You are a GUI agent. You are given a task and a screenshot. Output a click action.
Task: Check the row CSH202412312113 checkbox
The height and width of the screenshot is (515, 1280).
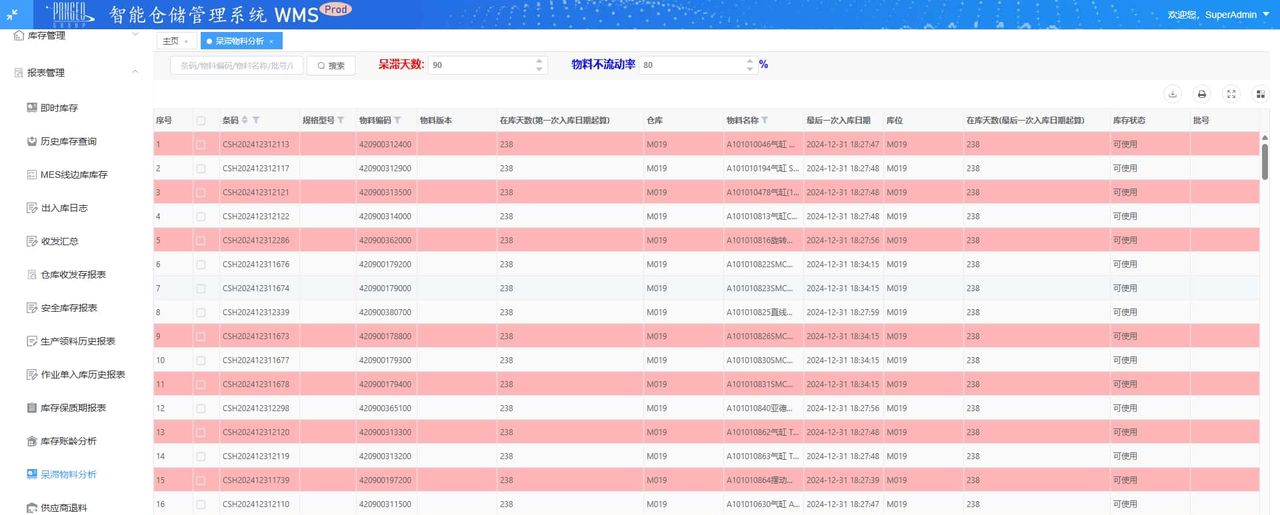201,144
